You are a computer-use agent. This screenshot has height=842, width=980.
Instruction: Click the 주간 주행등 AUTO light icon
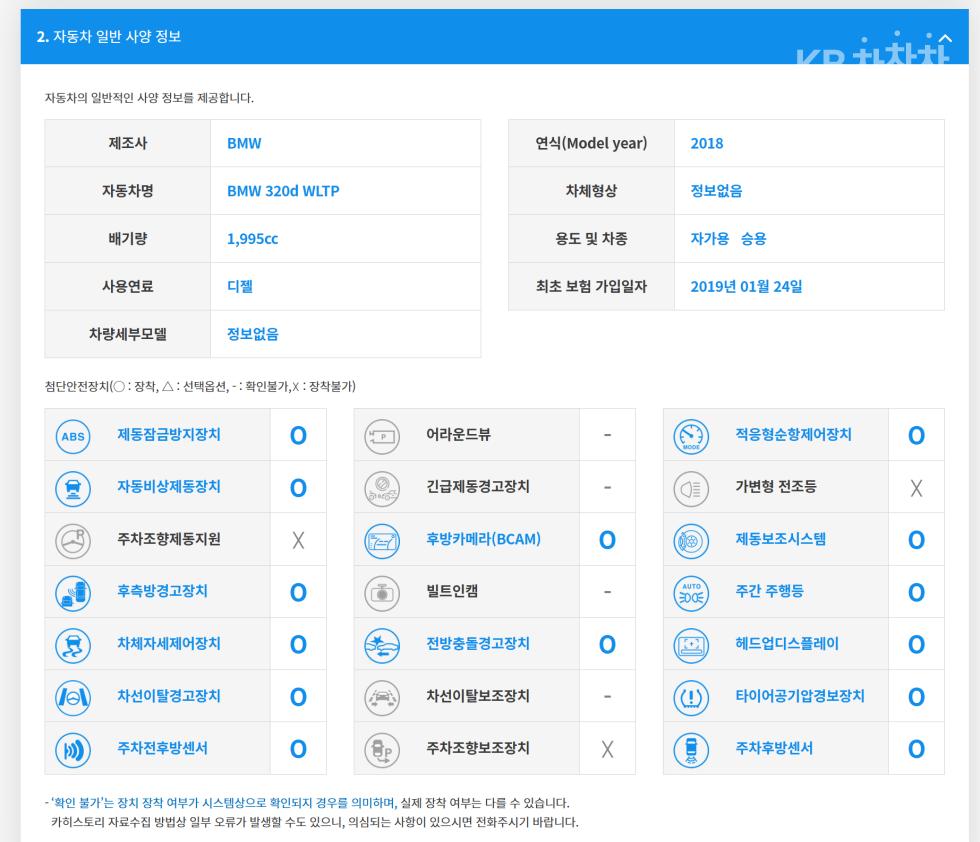point(691,593)
